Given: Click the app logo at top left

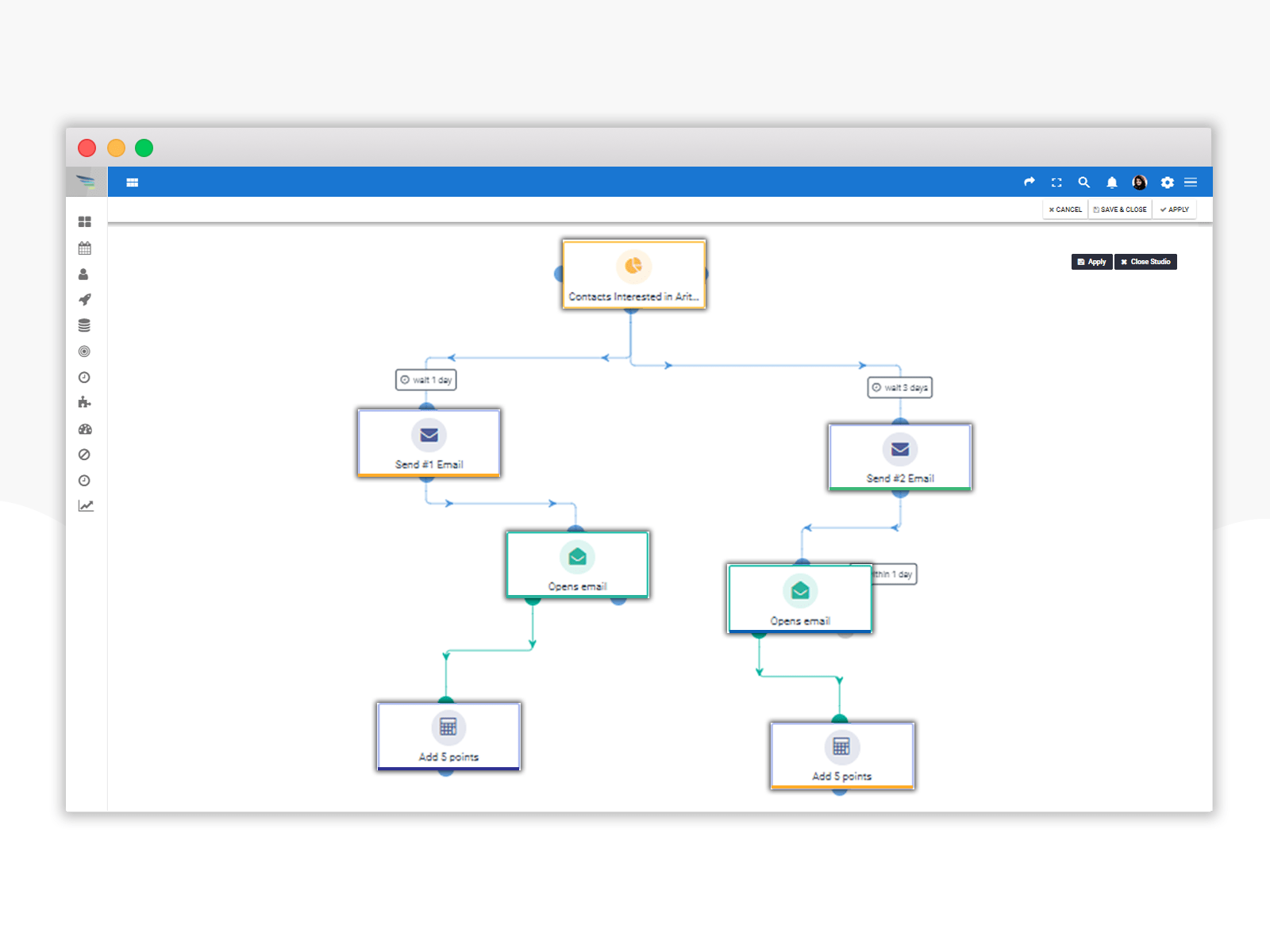Looking at the screenshot, I should (x=86, y=182).
